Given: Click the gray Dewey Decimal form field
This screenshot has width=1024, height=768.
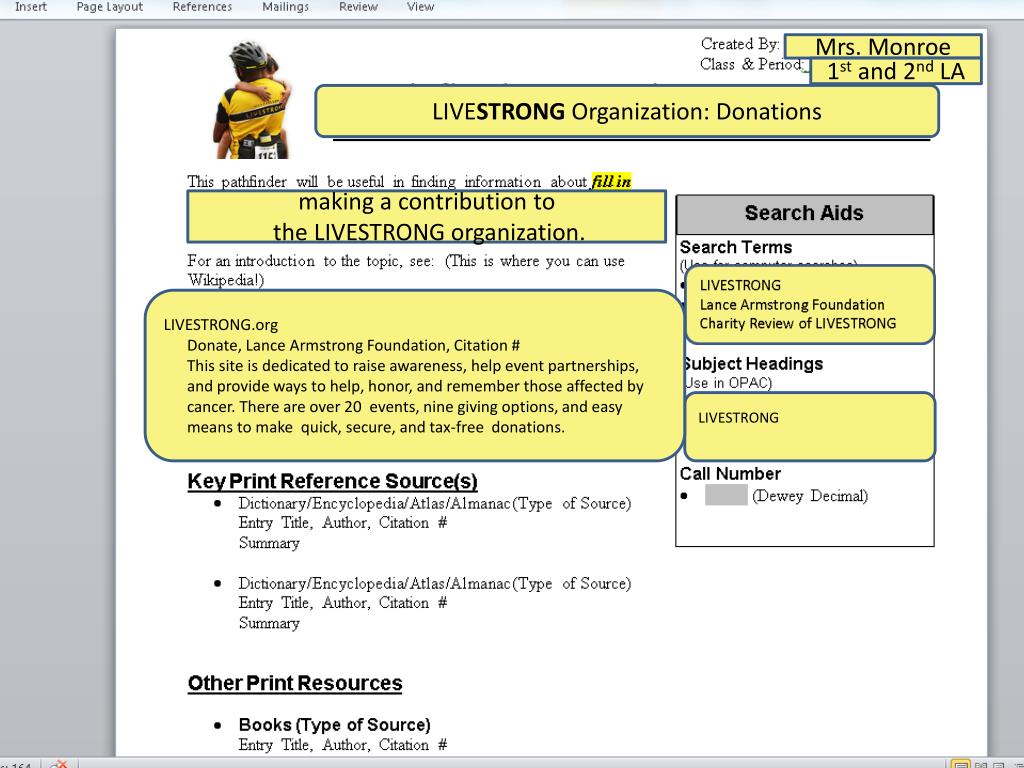Looking at the screenshot, I should click(726, 496).
